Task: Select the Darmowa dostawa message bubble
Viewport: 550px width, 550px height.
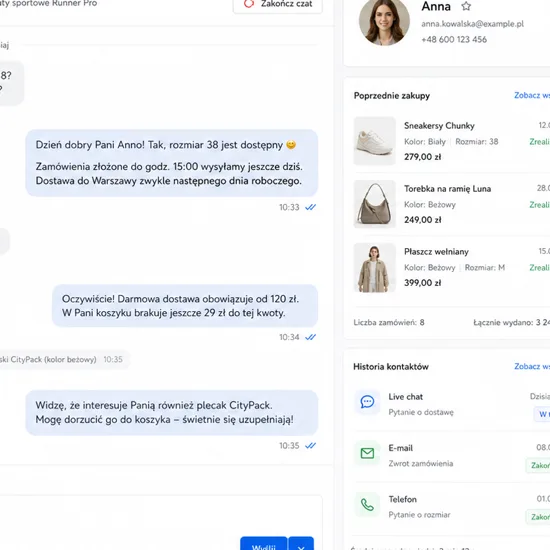Action: (x=185, y=306)
